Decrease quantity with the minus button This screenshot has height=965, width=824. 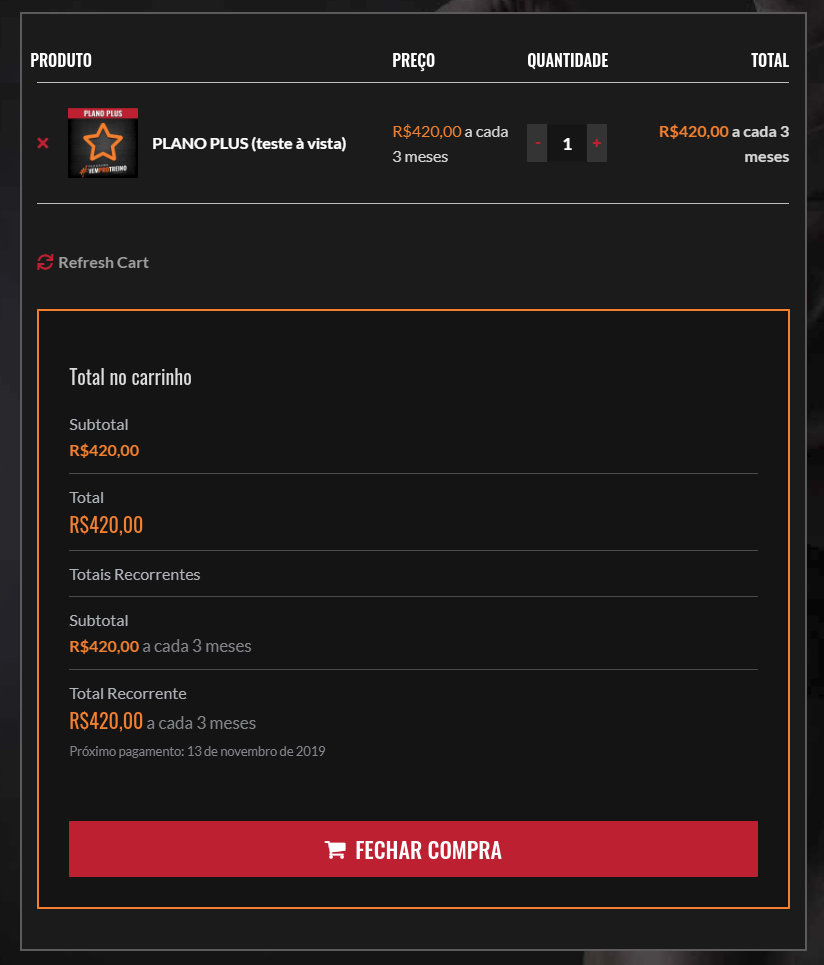[x=537, y=143]
